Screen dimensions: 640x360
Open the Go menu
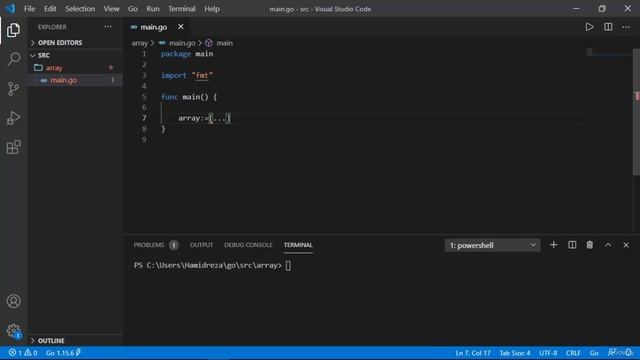[133, 9]
